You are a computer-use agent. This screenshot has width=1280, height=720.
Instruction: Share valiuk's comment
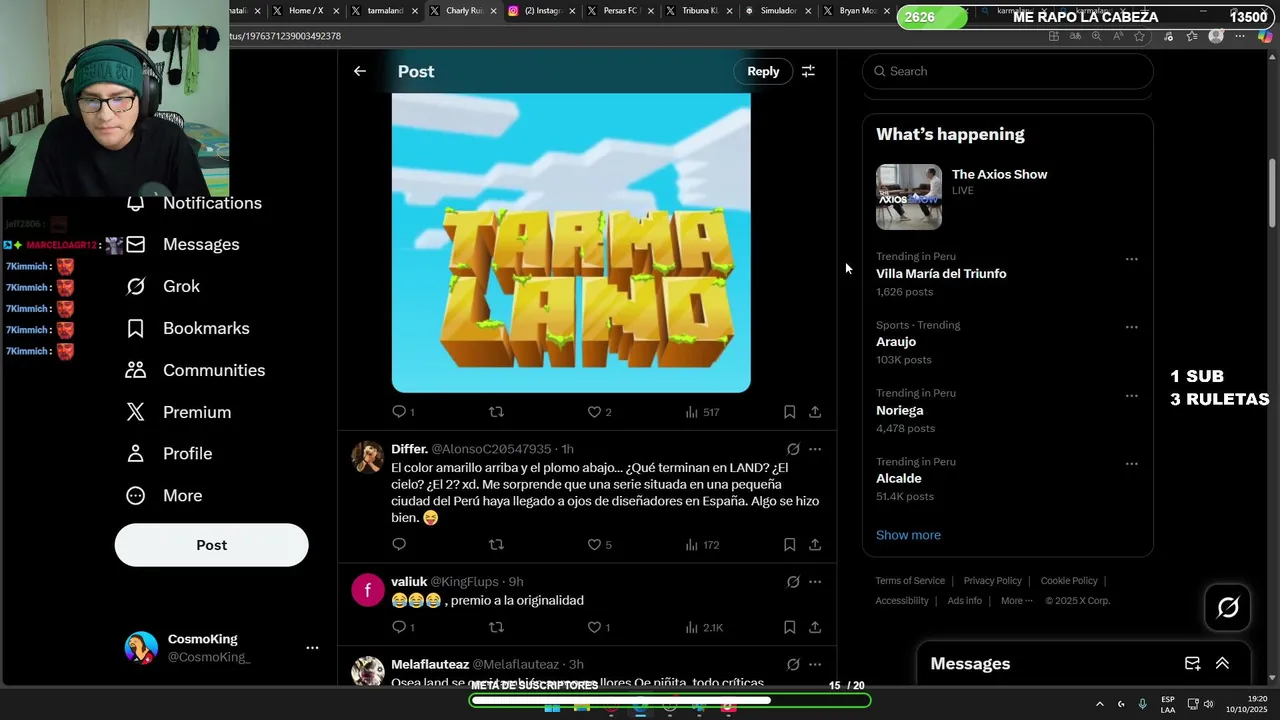815,628
